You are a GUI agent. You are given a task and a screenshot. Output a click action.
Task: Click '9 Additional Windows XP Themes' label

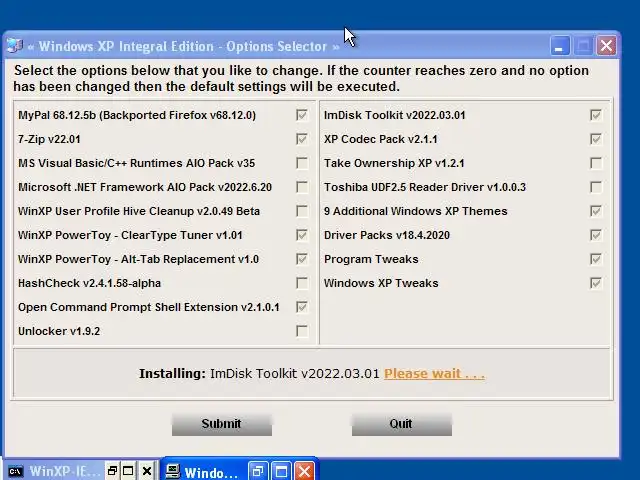(x=416, y=211)
